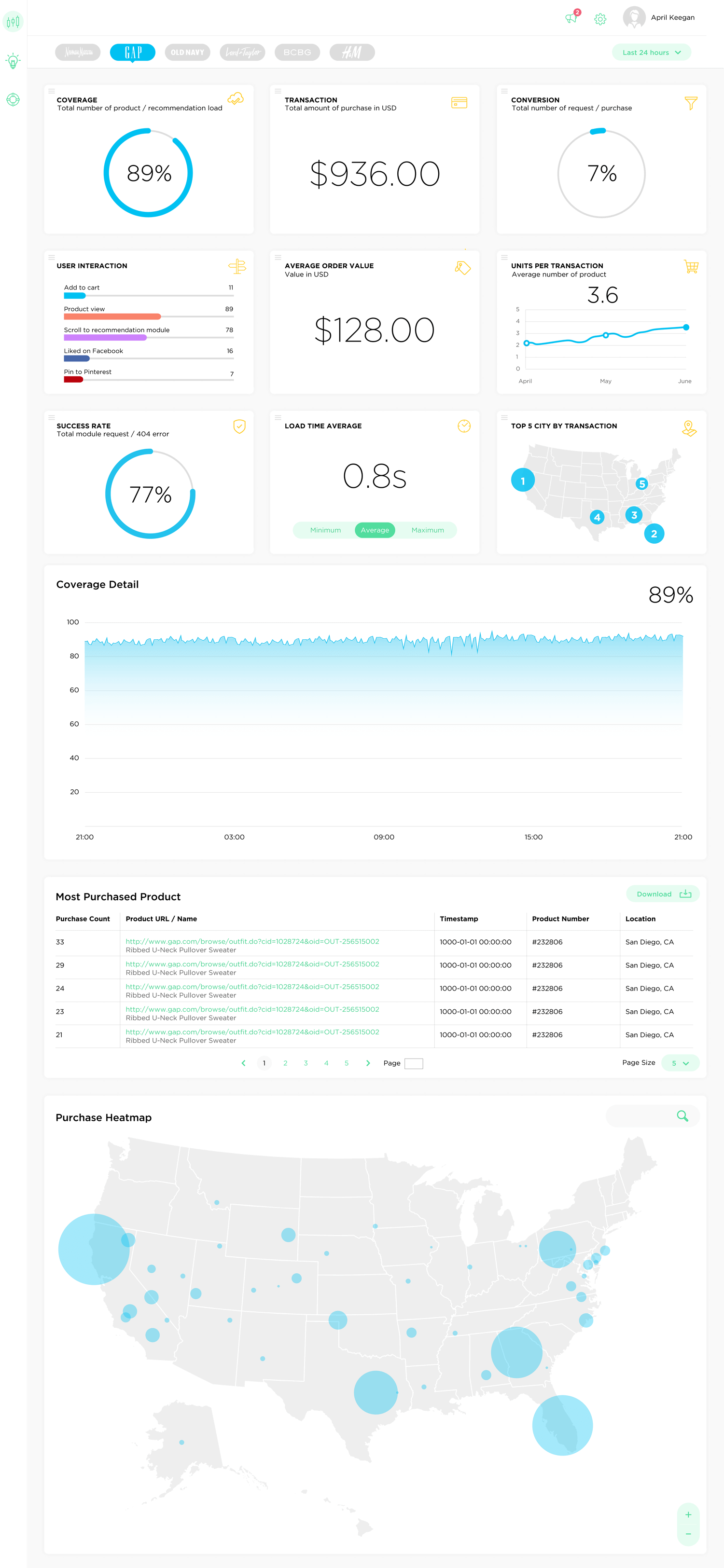Click city marker 1 on the map
This screenshot has width=724, height=1568.
click(x=522, y=480)
